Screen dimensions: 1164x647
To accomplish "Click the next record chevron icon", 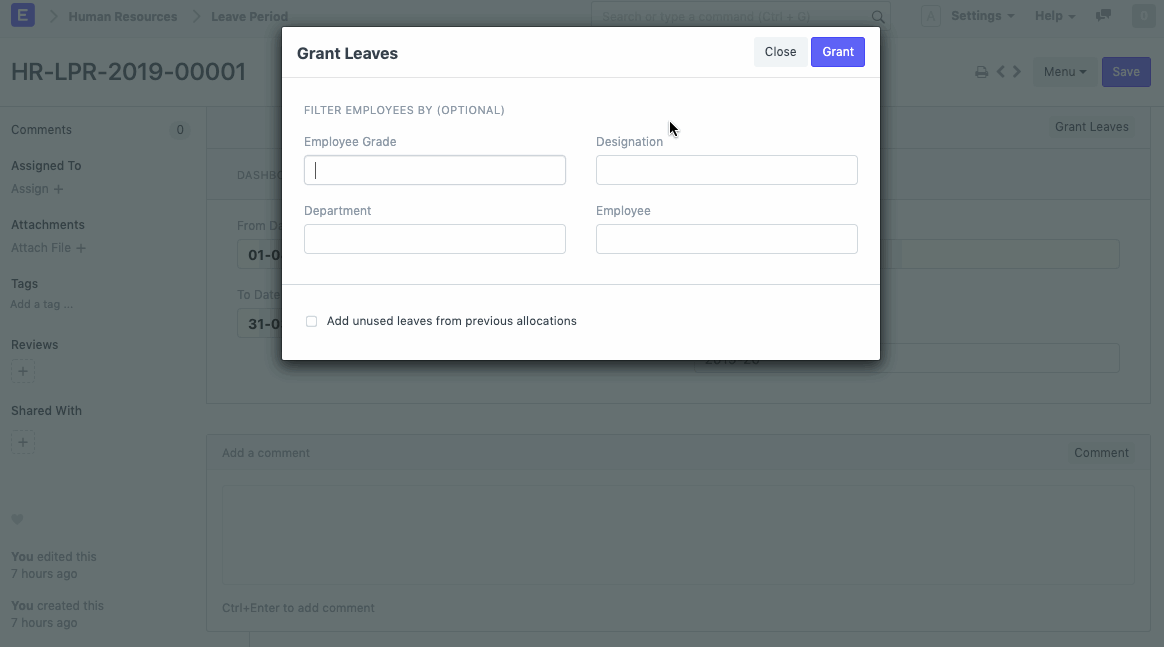I will pos(1017,71).
